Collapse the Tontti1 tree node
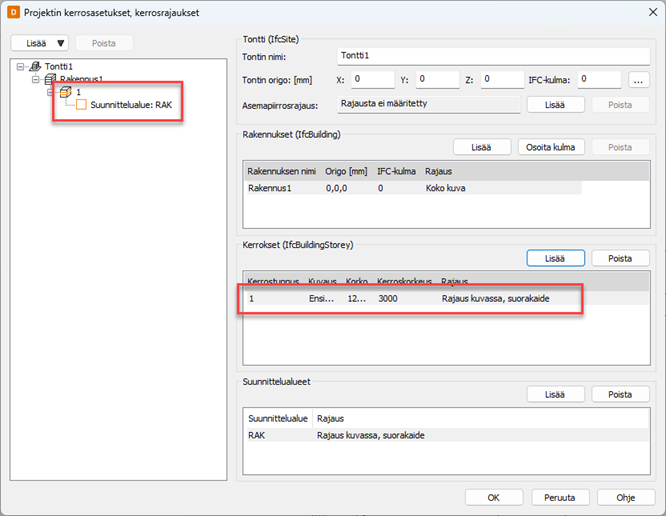 (x=22, y=66)
